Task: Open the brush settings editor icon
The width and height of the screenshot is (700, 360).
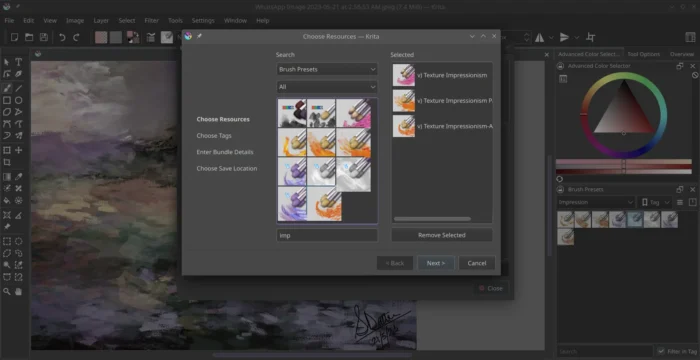Action: click(x=151, y=38)
